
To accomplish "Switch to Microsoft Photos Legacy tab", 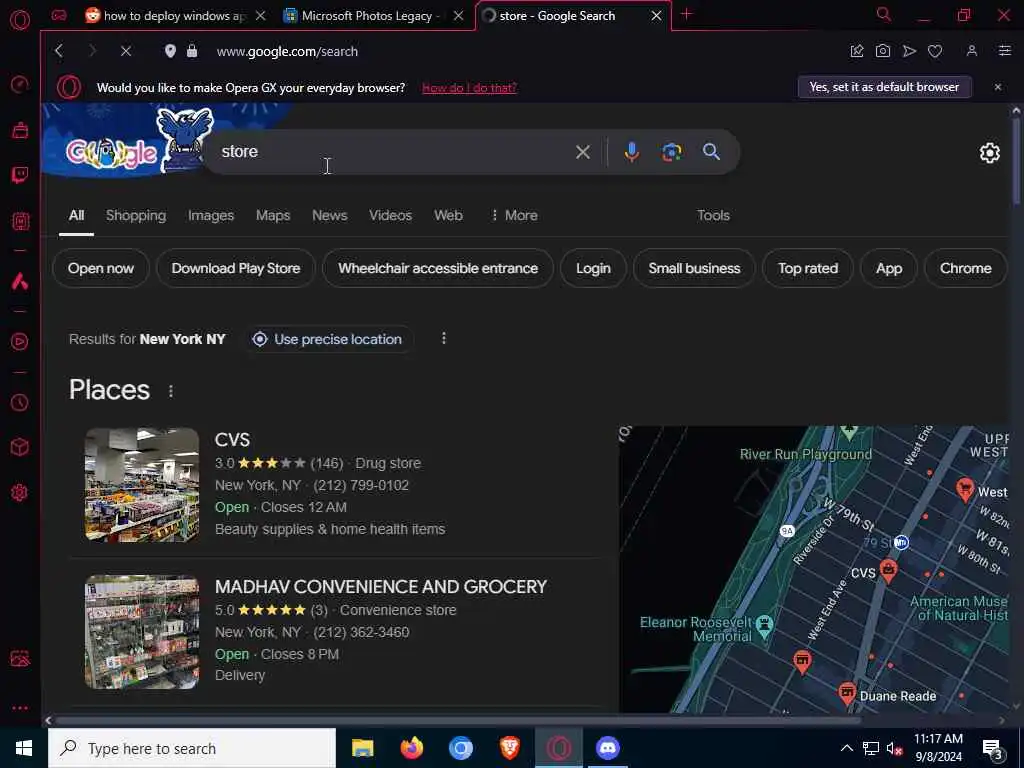I will [370, 16].
